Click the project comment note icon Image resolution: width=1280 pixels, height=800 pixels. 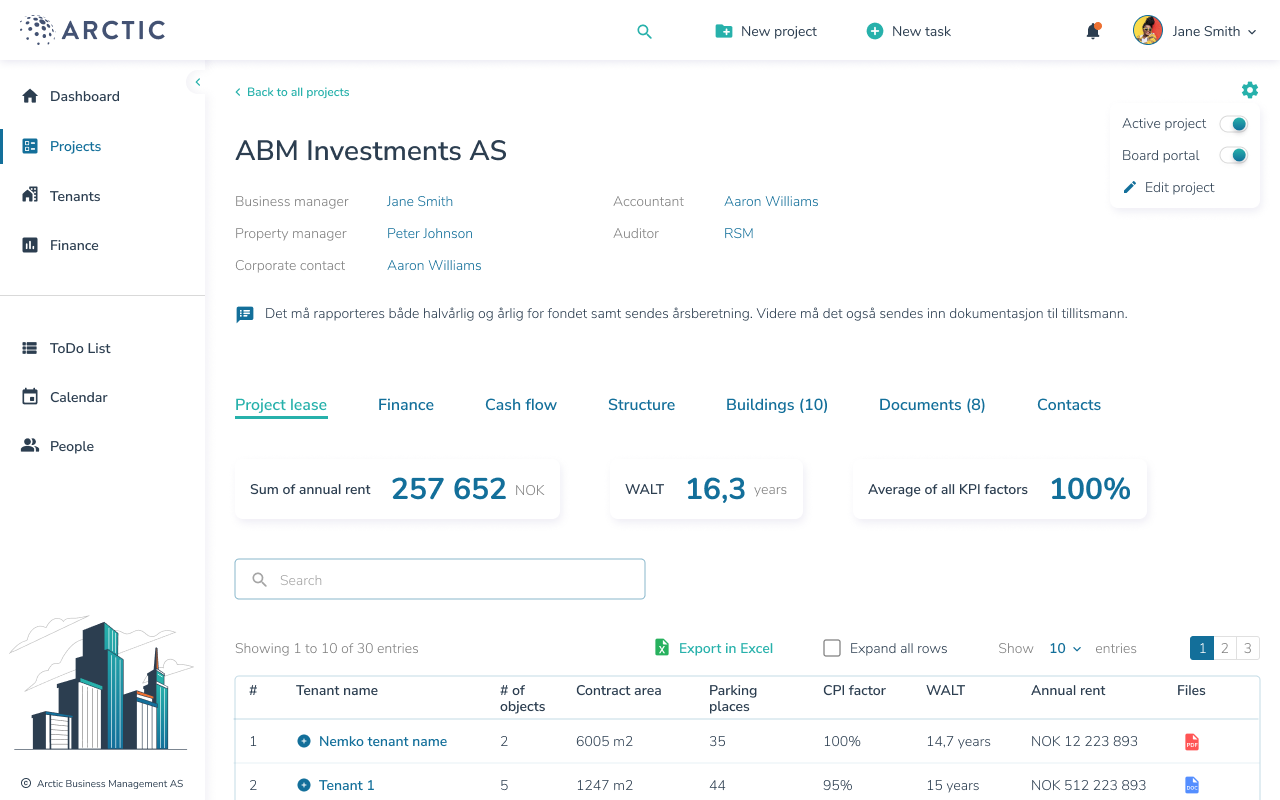(x=245, y=314)
